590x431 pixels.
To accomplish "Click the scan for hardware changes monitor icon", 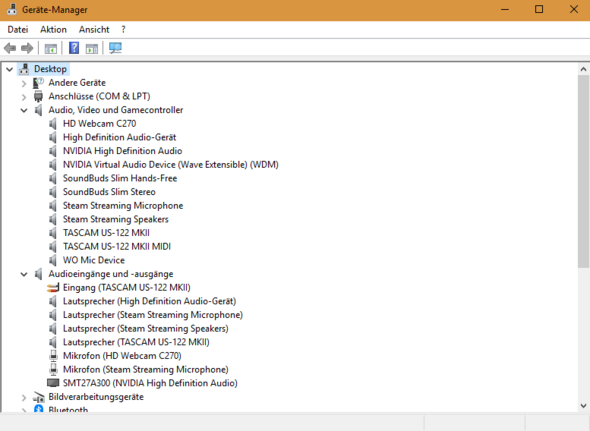I will click(x=115, y=48).
